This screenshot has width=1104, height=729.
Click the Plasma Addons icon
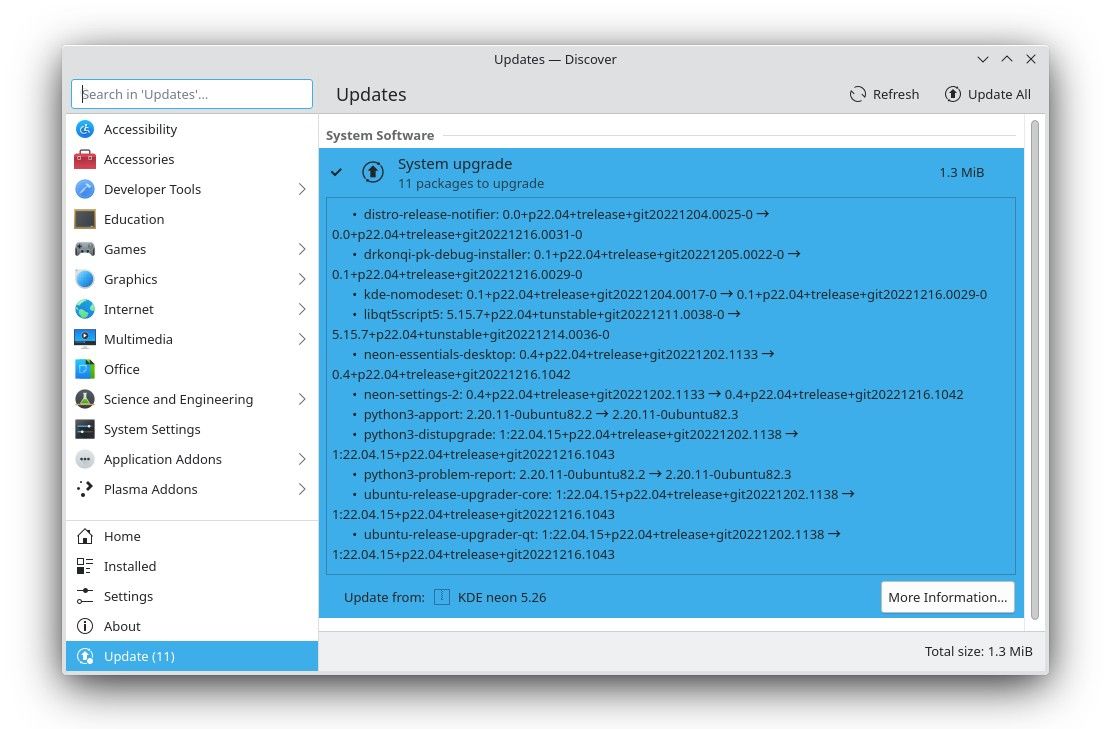click(84, 489)
